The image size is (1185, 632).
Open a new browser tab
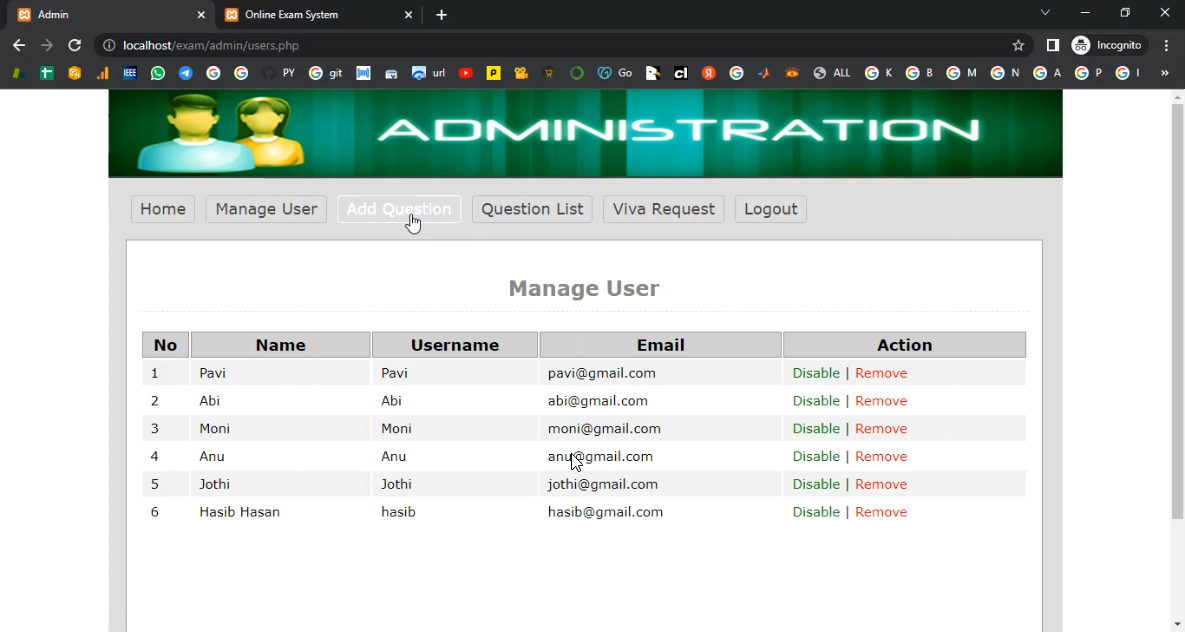(x=441, y=15)
